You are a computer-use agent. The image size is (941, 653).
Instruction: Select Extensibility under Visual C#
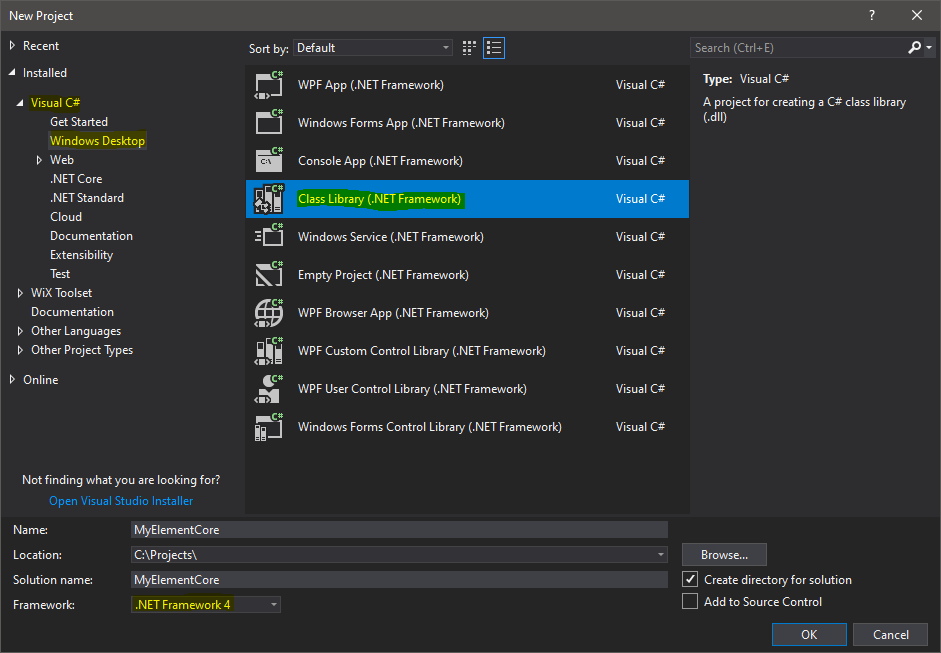pyautogui.click(x=82, y=255)
